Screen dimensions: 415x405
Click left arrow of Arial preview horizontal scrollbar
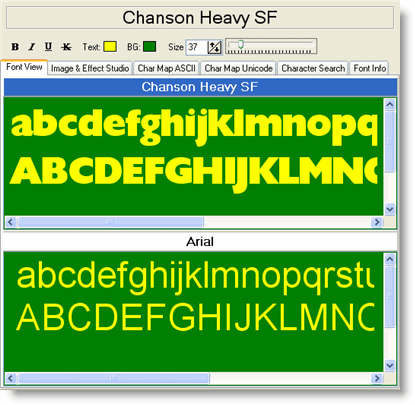coord(10,378)
